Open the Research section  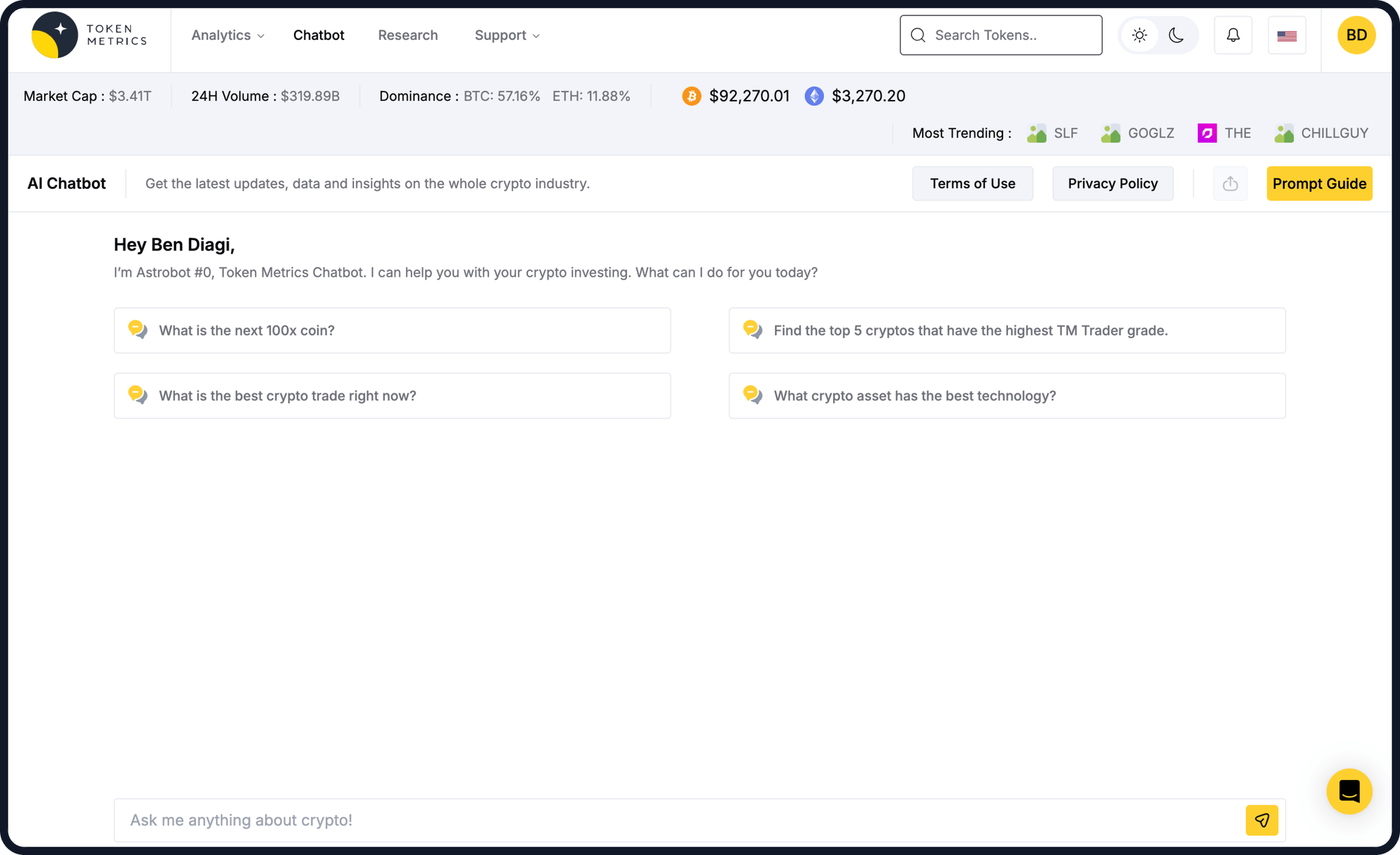[408, 35]
